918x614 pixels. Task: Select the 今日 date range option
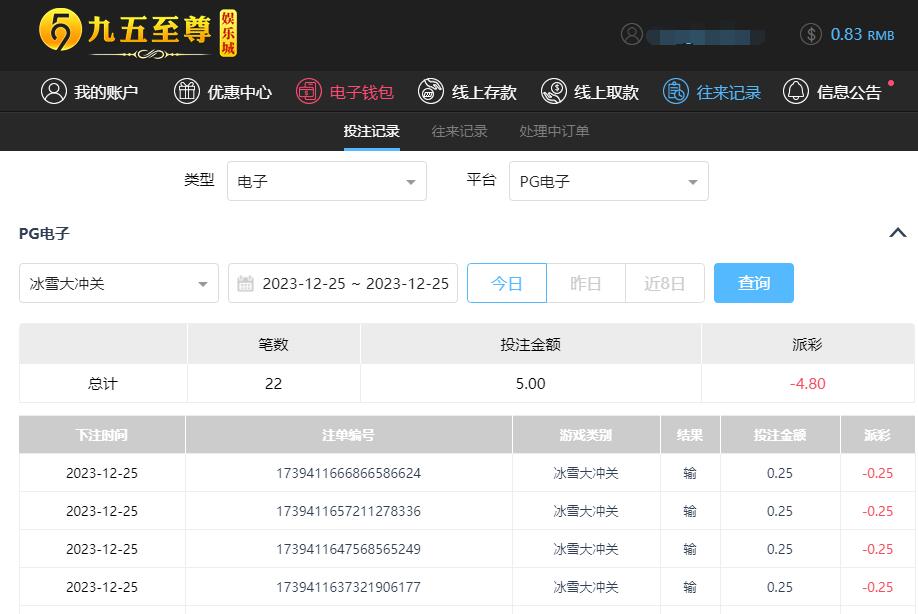507,283
